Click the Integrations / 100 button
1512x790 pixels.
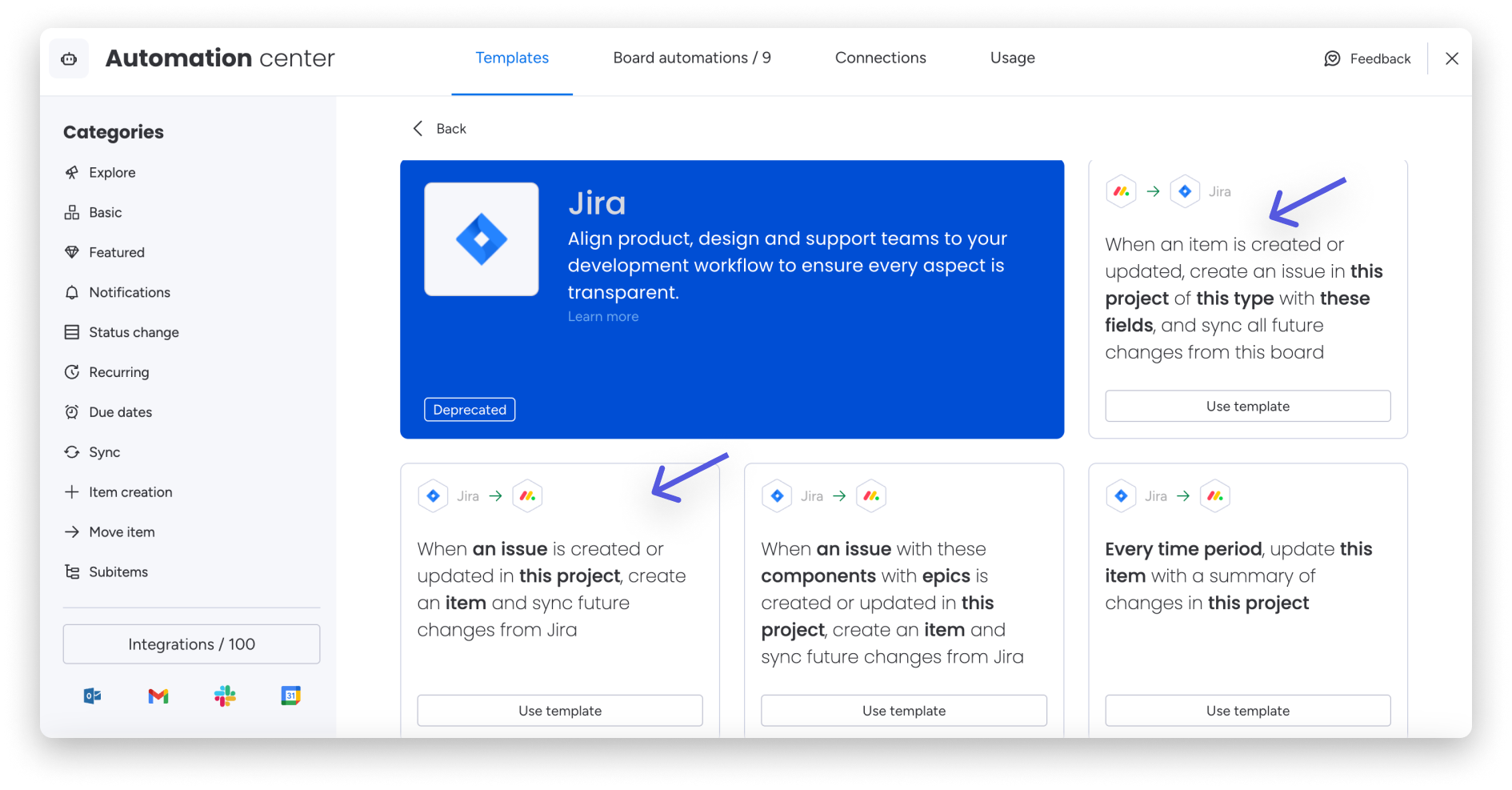pyautogui.click(x=191, y=644)
